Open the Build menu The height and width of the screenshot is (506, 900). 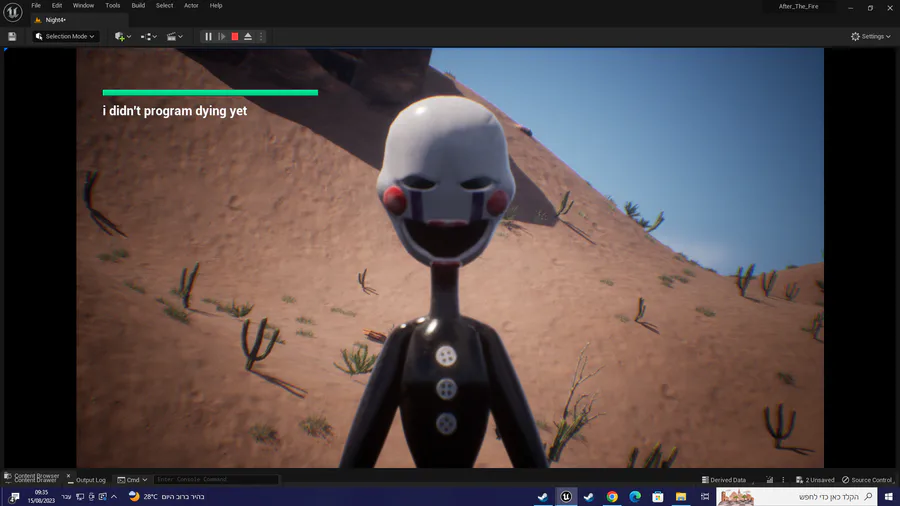[138, 6]
